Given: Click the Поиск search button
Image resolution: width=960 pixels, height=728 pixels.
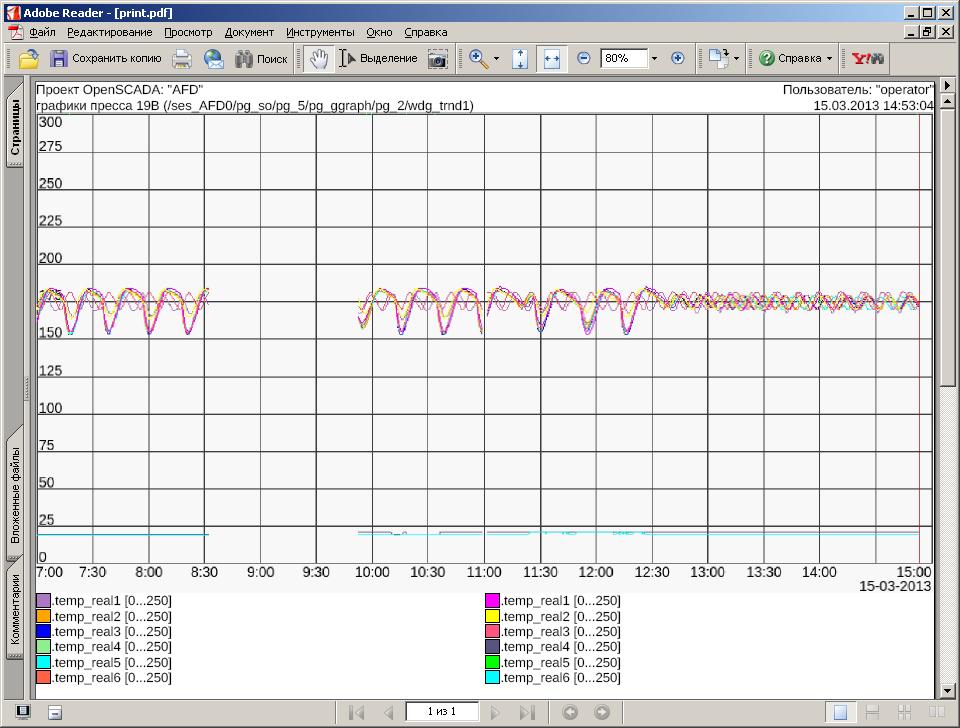Looking at the screenshot, I should point(261,59).
